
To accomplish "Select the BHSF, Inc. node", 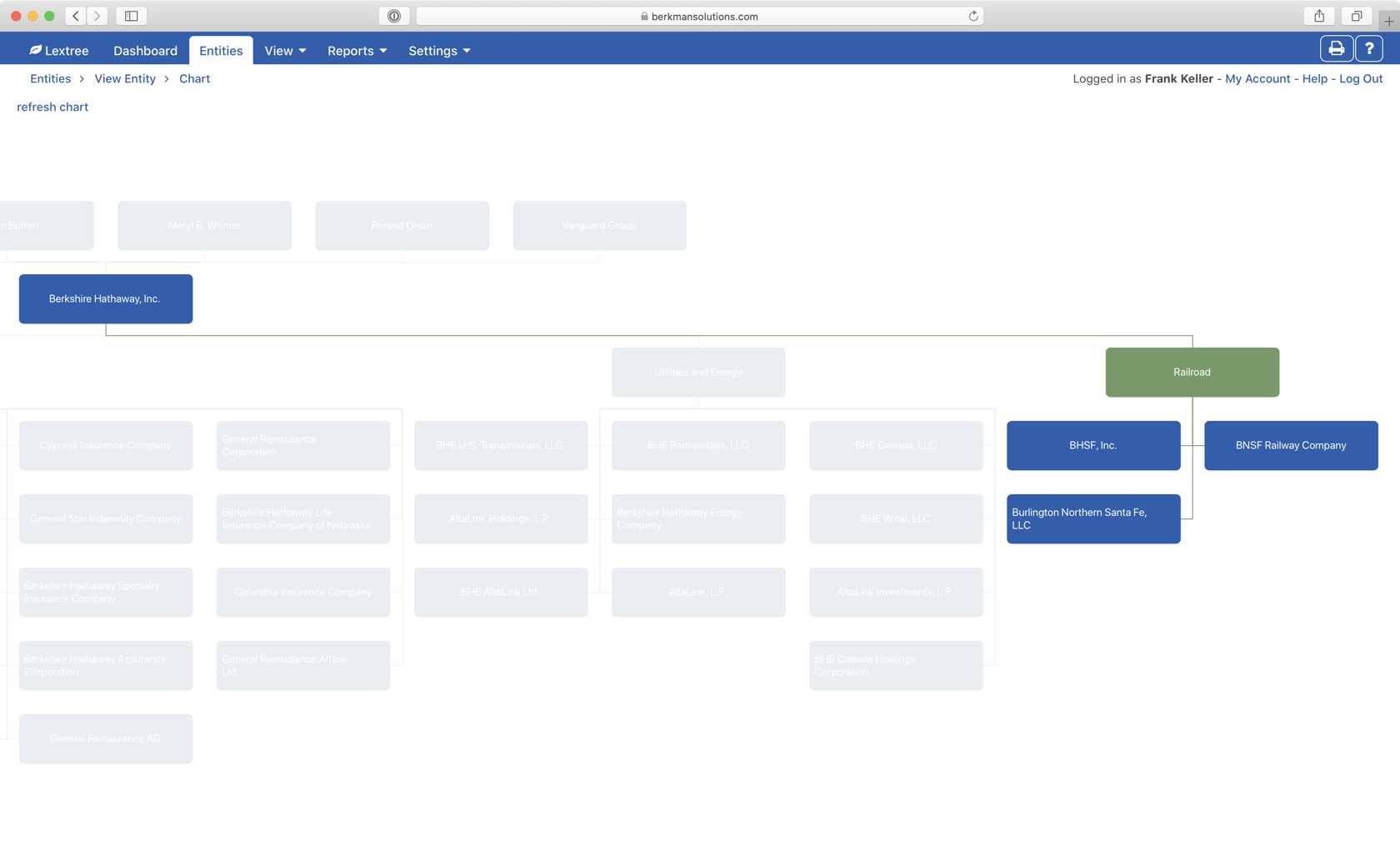I will pos(1093,445).
